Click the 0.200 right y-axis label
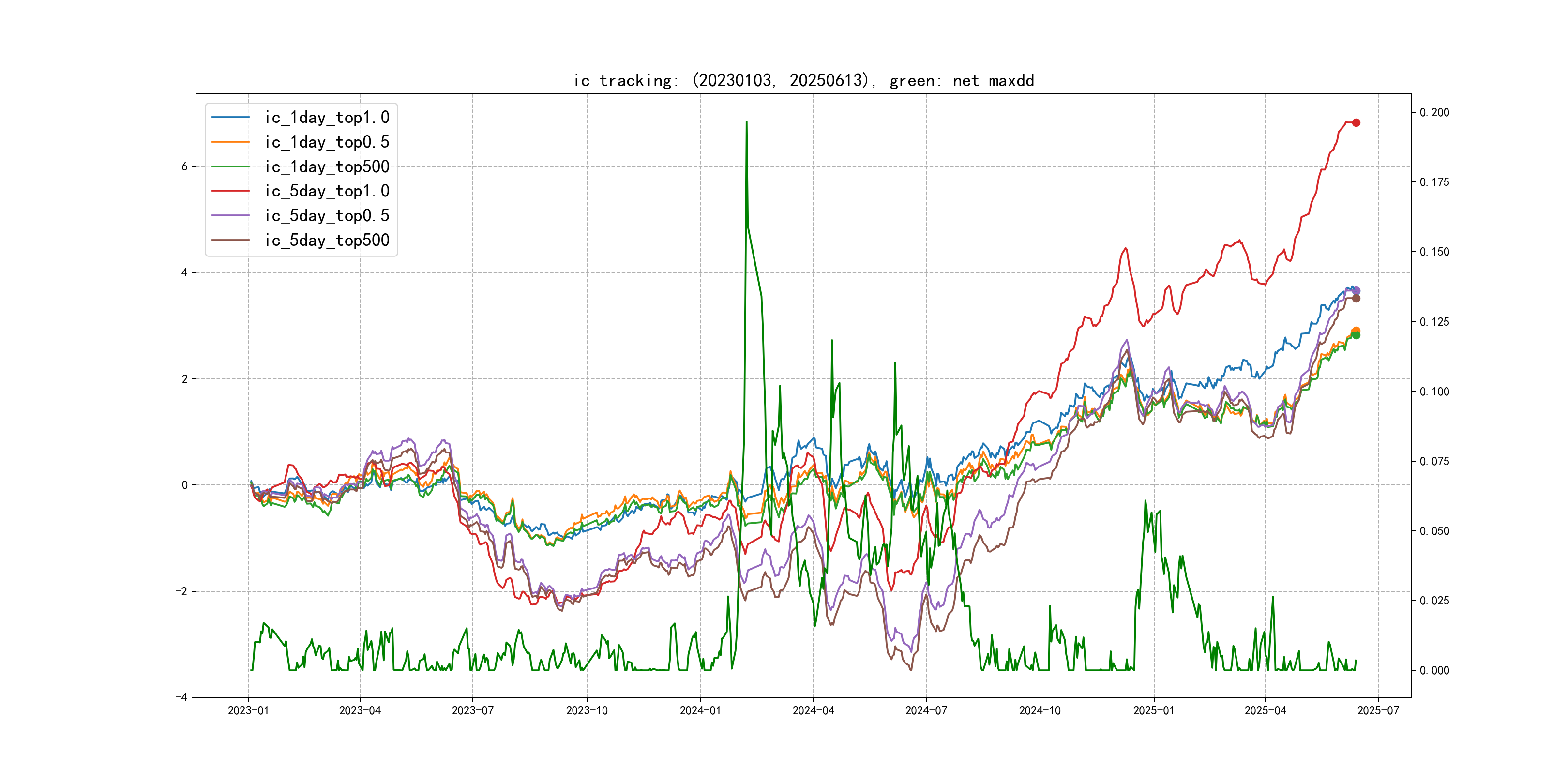Image resolution: width=1568 pixels, height=784 pixels. point(1434,113)
